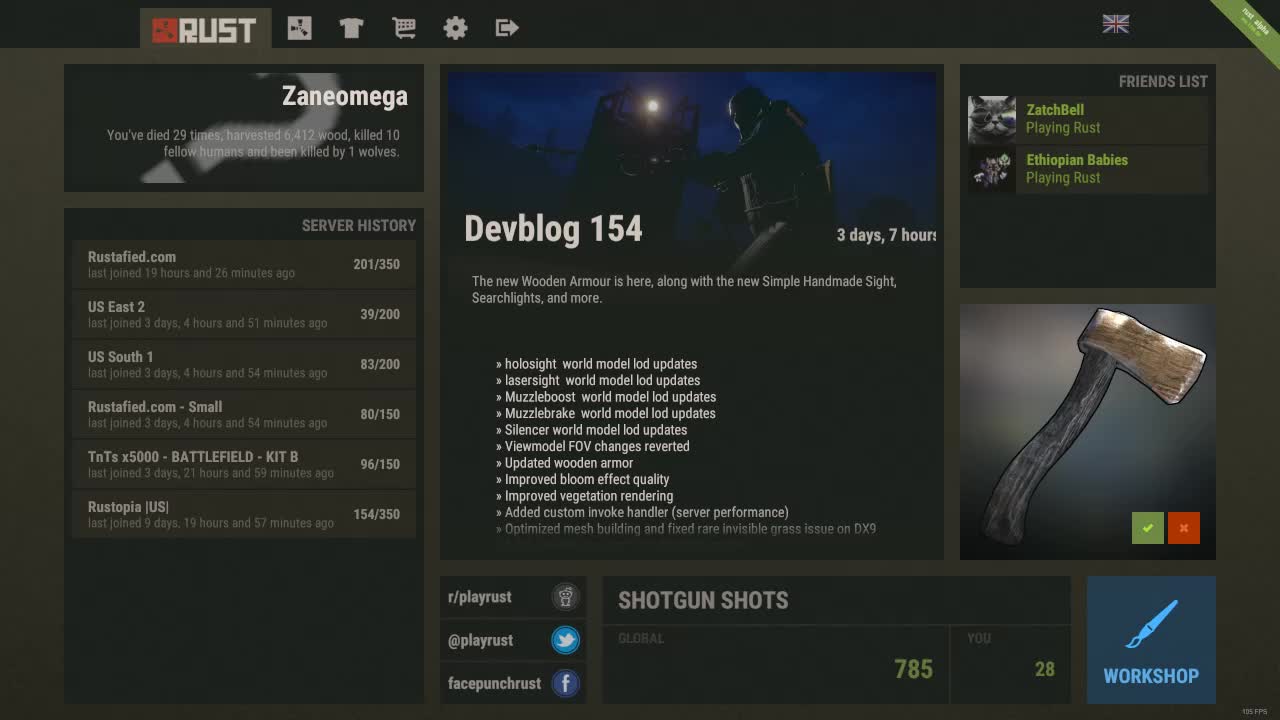This screenshot has width=1280, height=720.
Task: Join the US South 1 server
Action: tap(244, 364)
